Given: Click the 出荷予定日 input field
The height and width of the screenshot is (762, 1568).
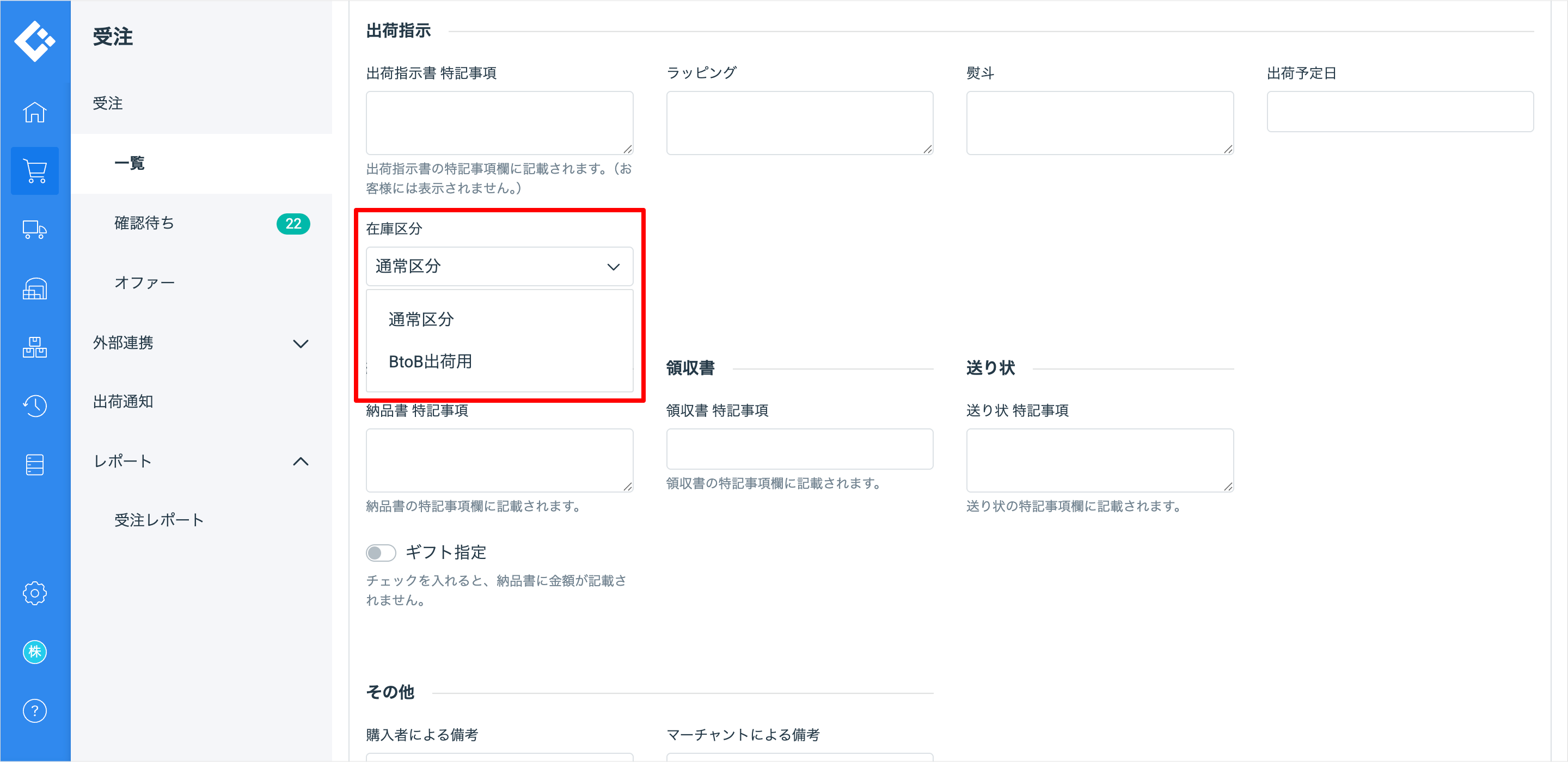Looking at the screenshot, I should coord(1399,112).
